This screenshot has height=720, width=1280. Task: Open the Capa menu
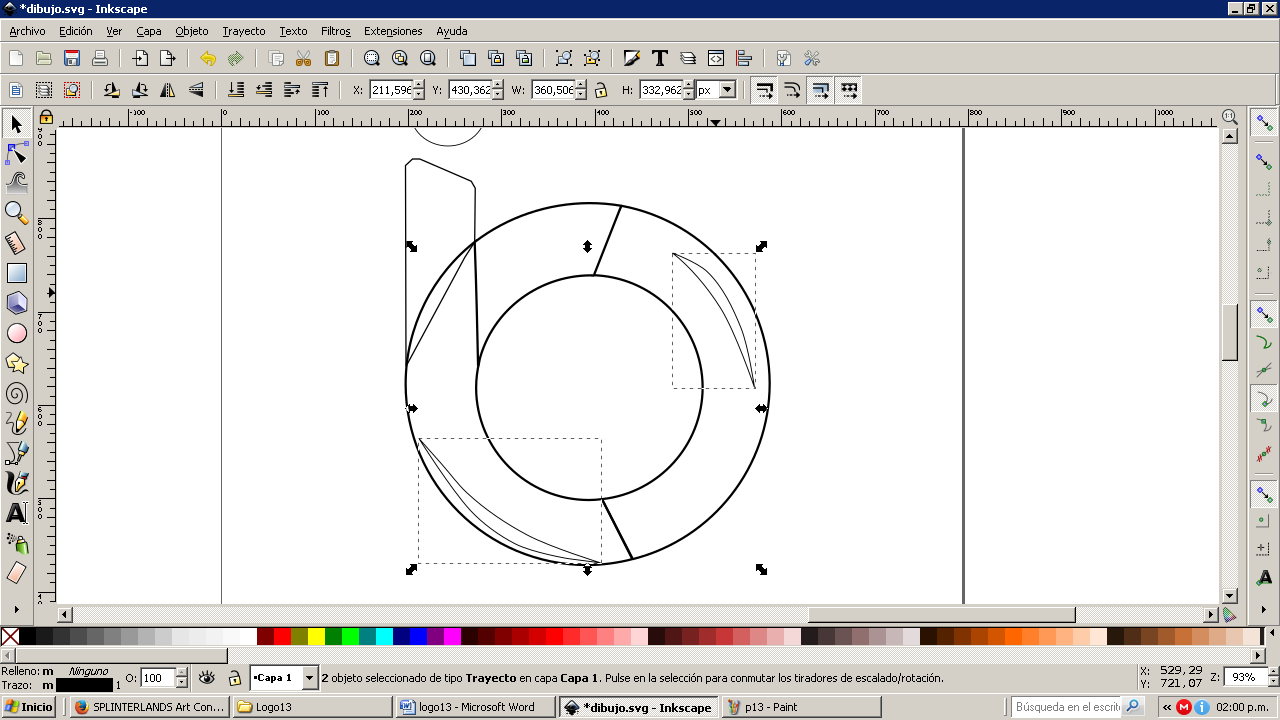[x=149, y=31]
